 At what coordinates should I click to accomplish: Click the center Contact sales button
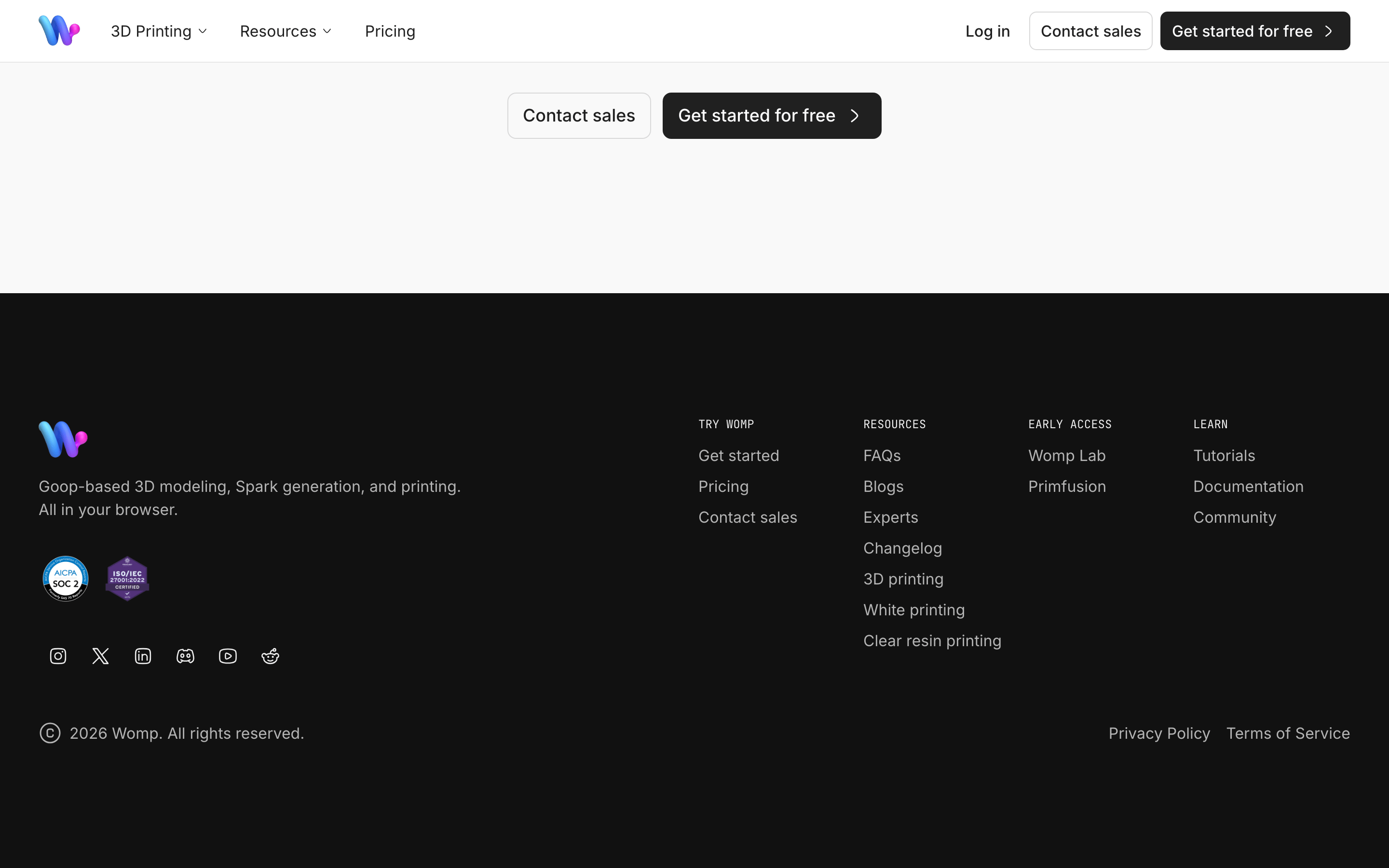(579, 115)
